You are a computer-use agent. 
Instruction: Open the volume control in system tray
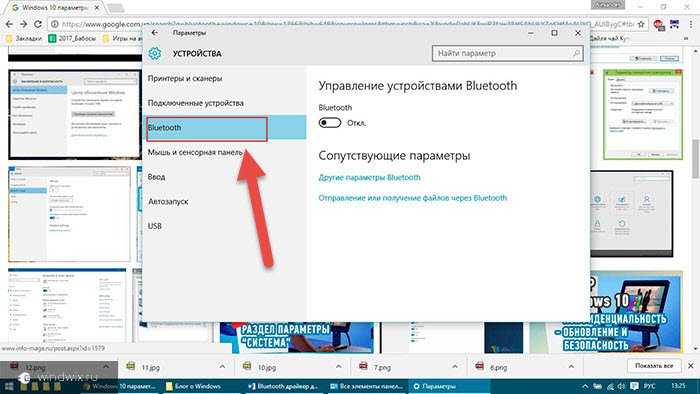(x=621, y=386)
